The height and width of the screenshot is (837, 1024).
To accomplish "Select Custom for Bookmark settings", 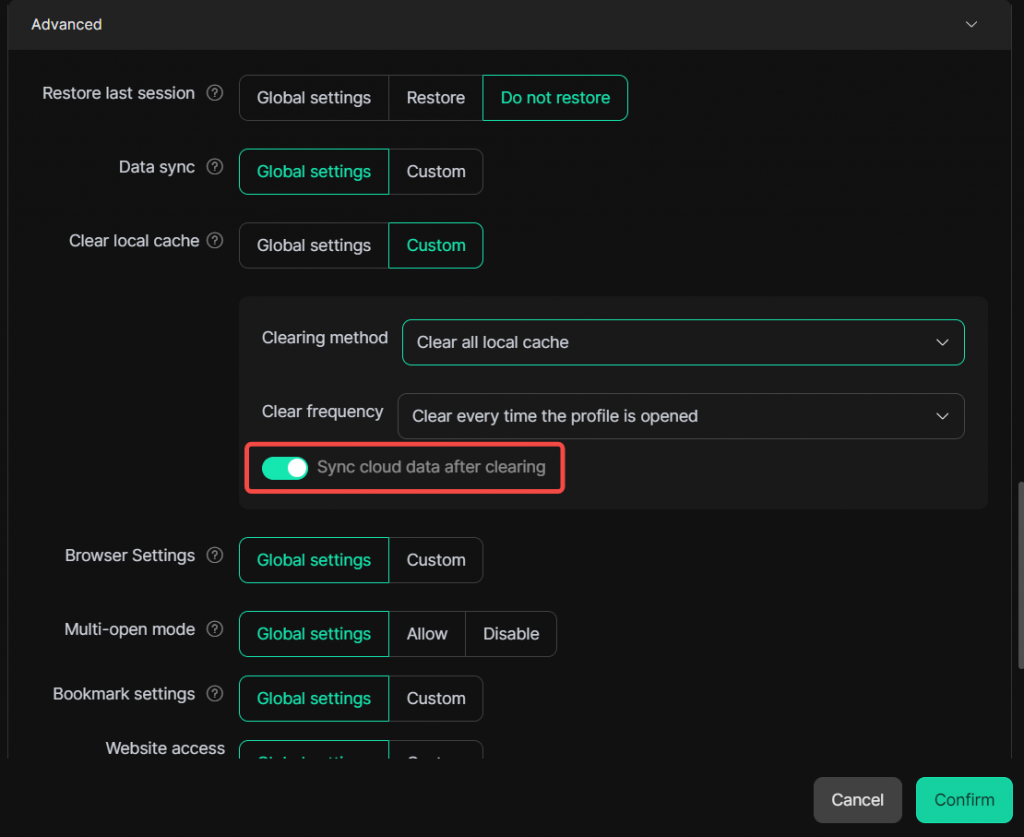I will tap(435, 698).
